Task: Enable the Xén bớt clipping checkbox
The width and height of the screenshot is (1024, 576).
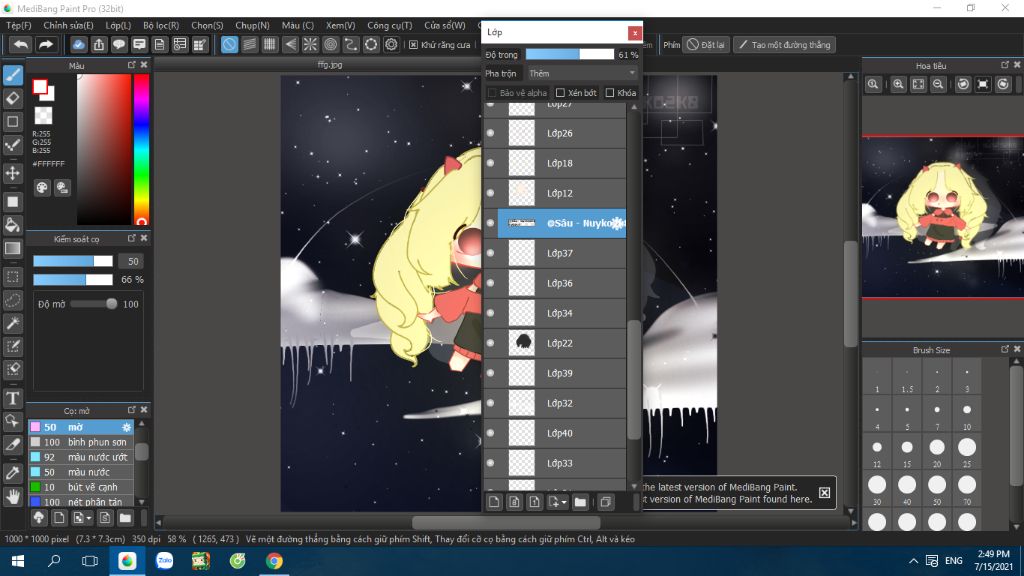Action: [560, 93]
